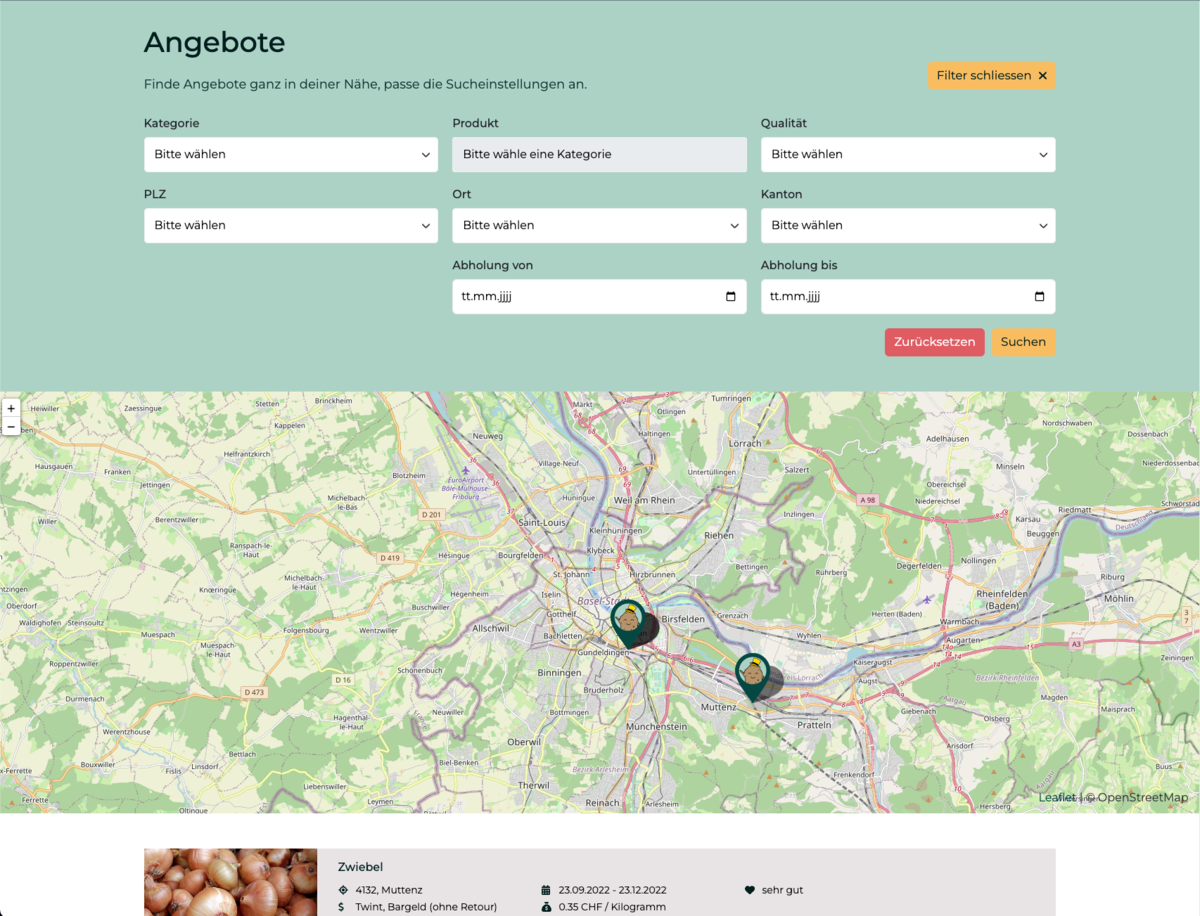Zoom in on the map
The height and width of the screenshot is (916, 1200).
pos(11,408)
